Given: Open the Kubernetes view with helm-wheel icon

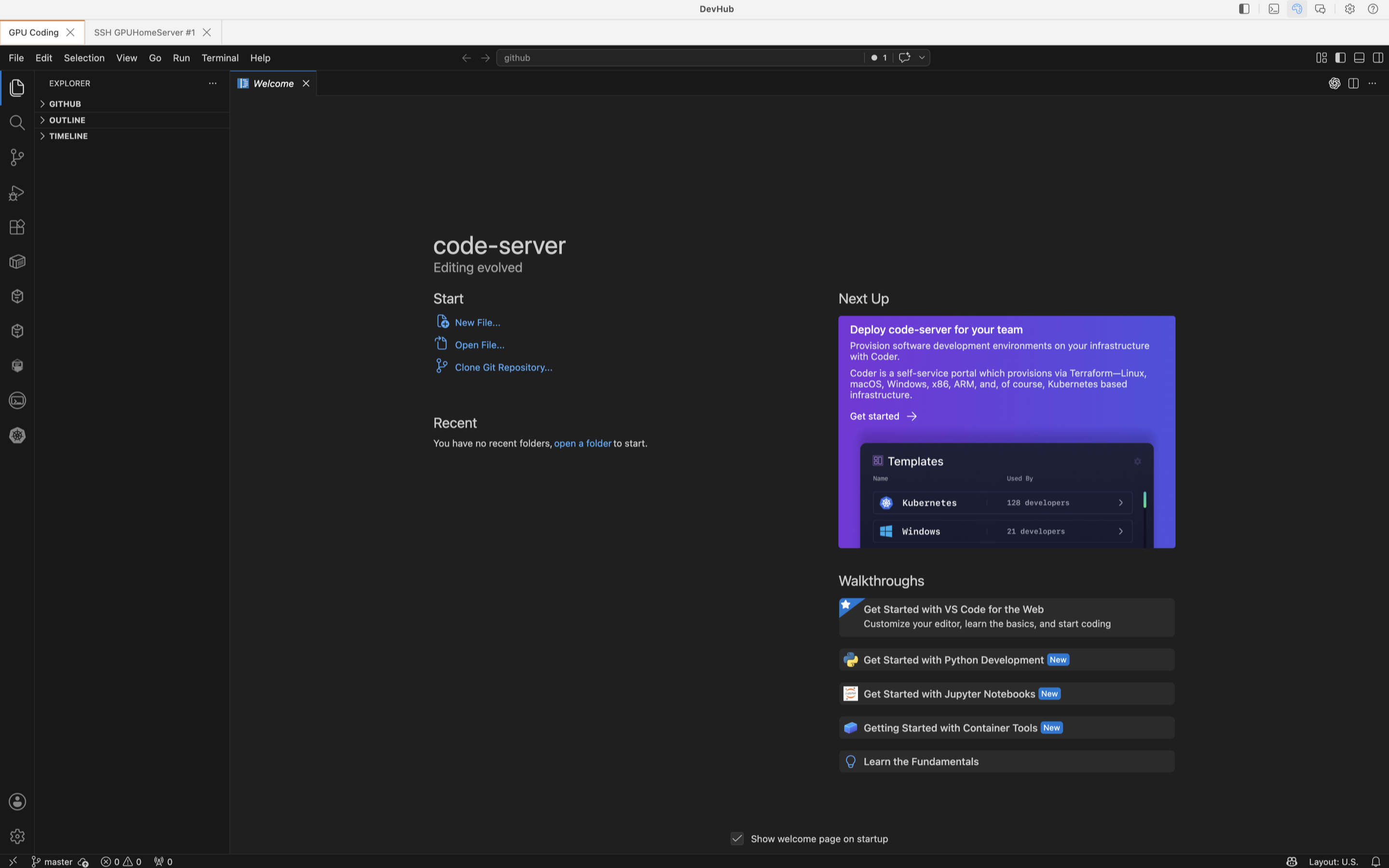Looking at the screenshot, I should (17, 435).
